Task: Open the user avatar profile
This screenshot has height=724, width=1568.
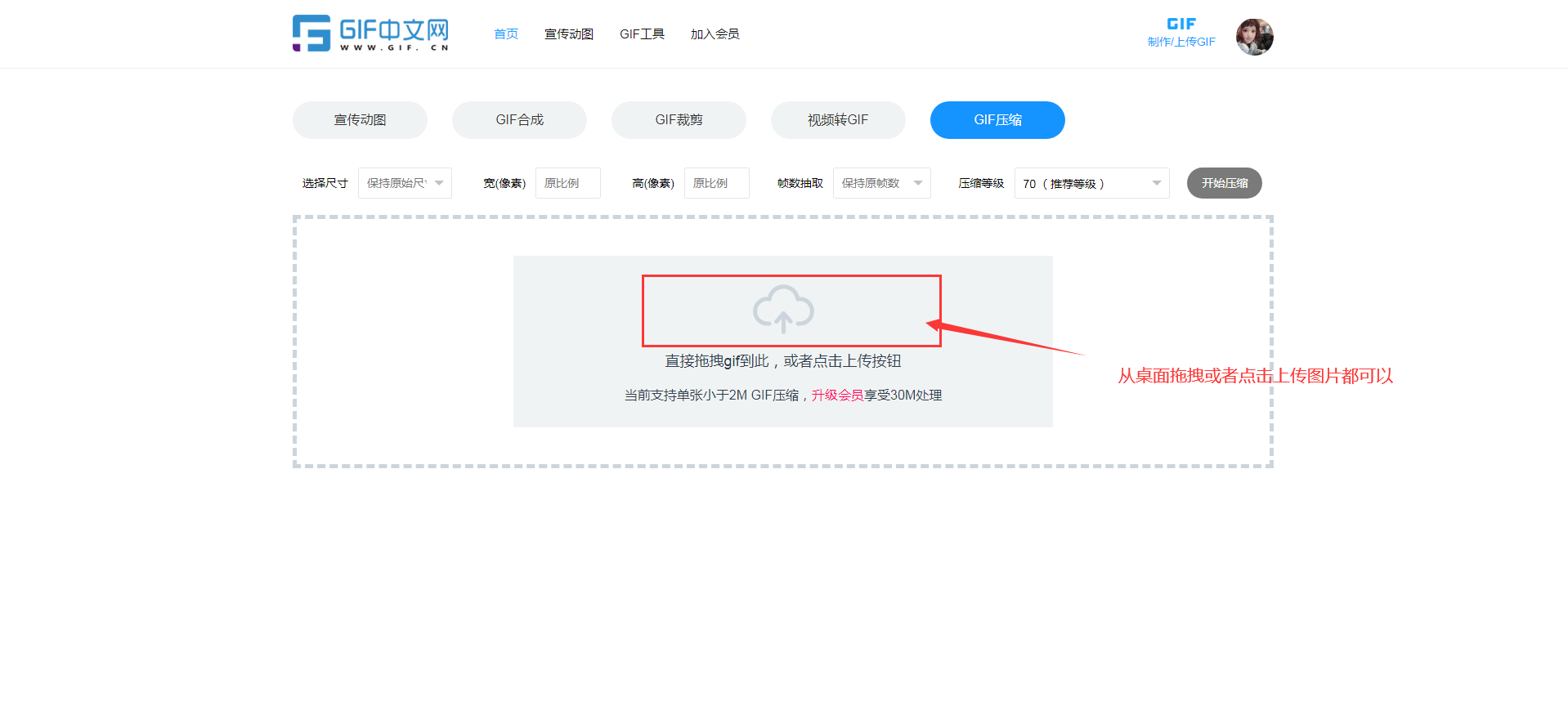Action: click(1254, 37)
